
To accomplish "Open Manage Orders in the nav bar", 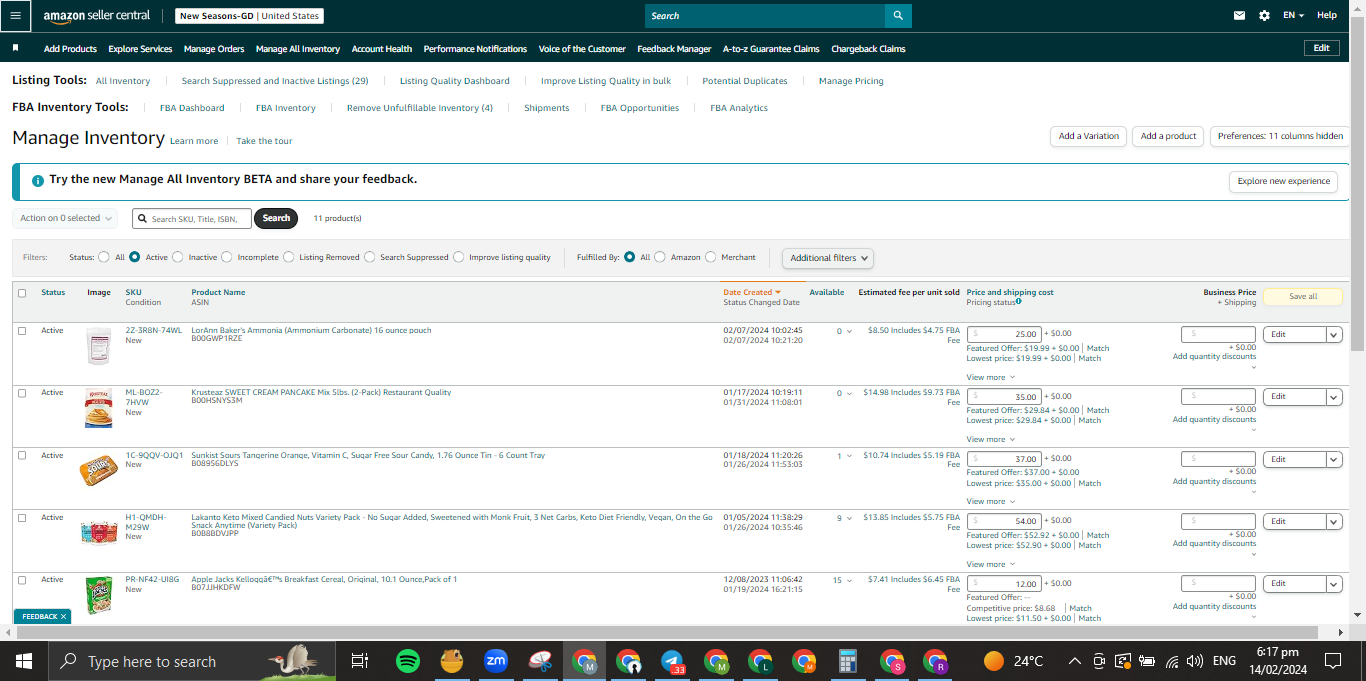I will click(x=214, y=48).
